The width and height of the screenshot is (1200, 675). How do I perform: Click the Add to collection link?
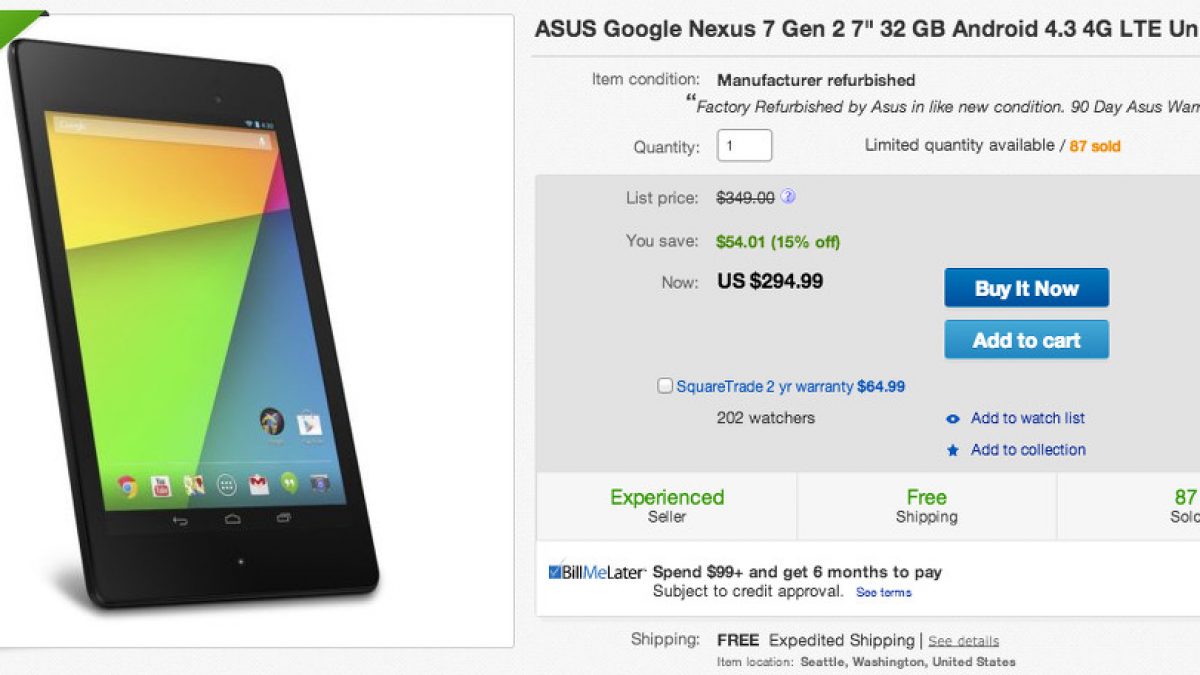pos(1027,450)
